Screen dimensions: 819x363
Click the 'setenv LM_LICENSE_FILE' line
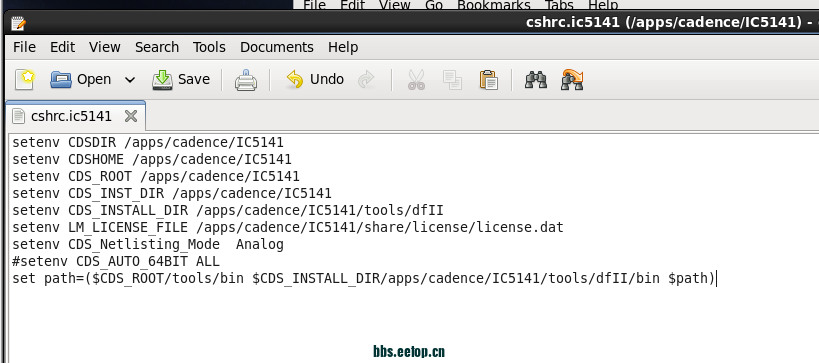(x=288, y=227)
